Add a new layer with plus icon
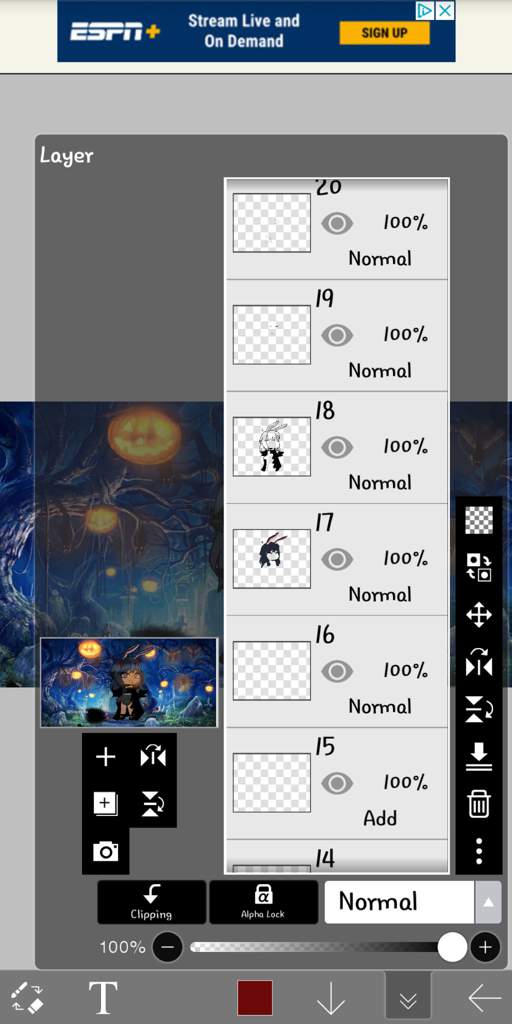The height and width of the screenshot is (1024, 512). 105,757
